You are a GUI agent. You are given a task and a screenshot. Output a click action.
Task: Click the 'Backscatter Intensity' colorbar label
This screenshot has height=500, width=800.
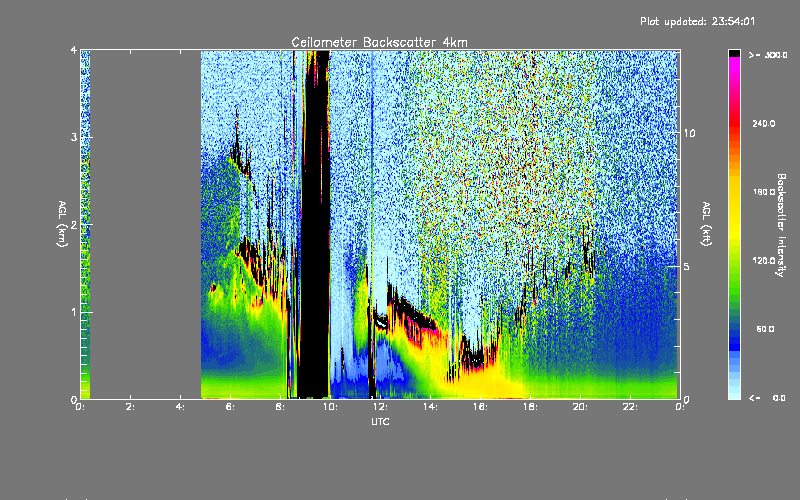(781, 225)
